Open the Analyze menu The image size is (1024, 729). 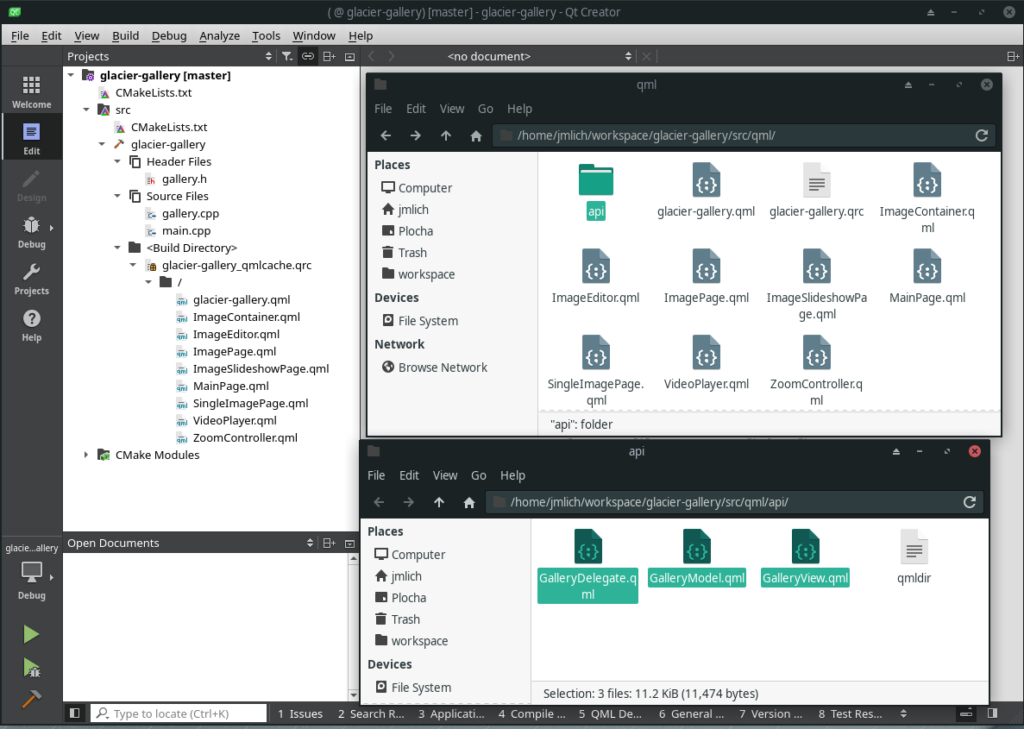(219, 36)
